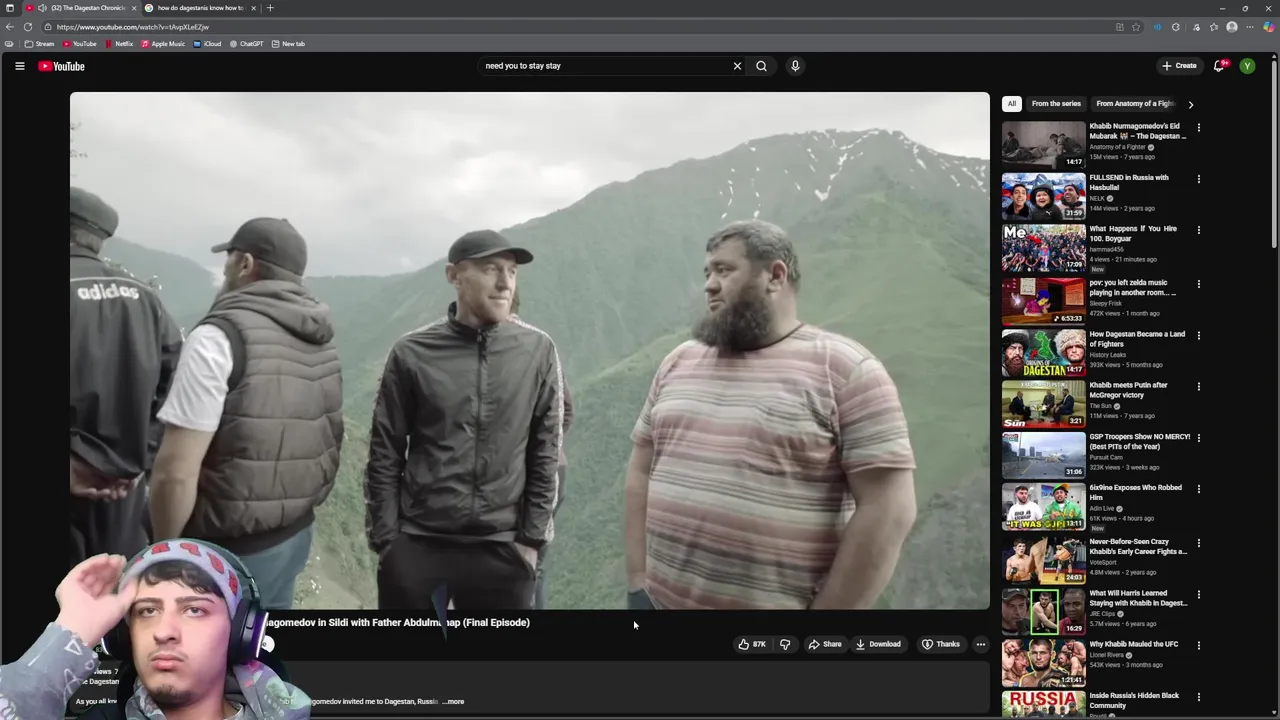The image size is (1280, 720).
Task: Mute the Dagestan Chronicles tab audio icon
Action: tap(42, 8)
